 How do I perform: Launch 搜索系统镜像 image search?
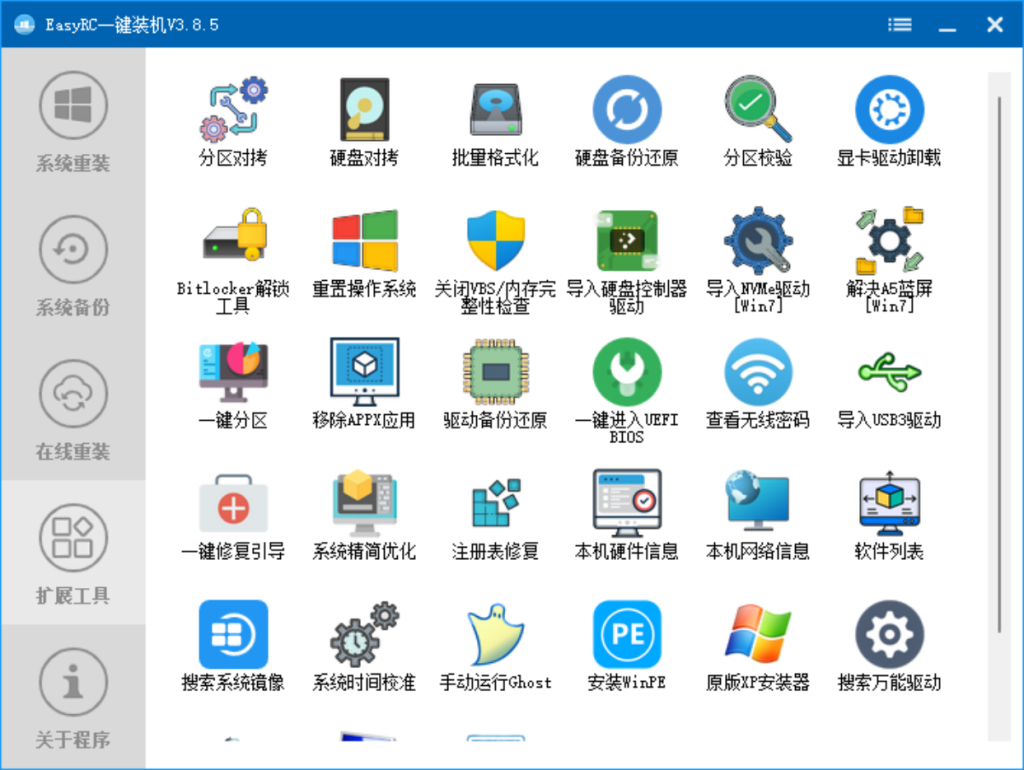(233, 647)
